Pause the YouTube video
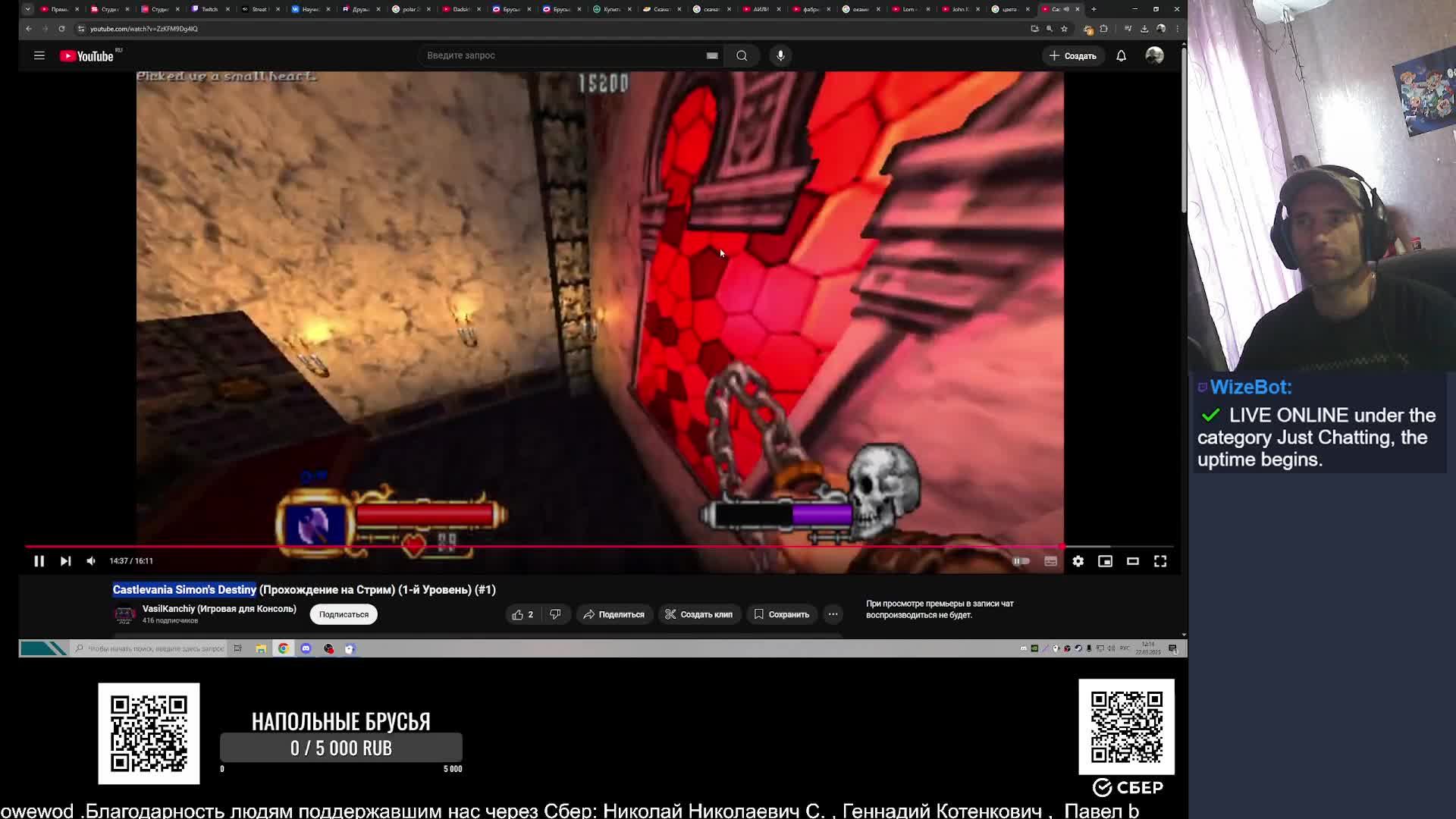Screen dimensions: 1456x819 (x=39, y=561)
